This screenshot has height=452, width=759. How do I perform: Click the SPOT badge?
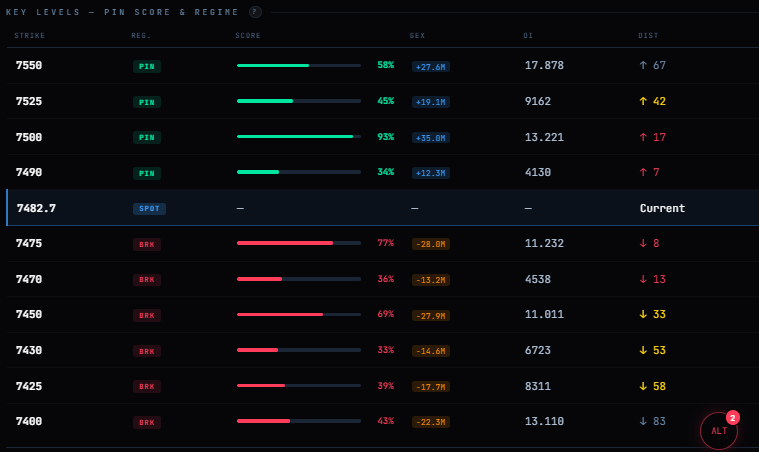click(x=149, y=209)
